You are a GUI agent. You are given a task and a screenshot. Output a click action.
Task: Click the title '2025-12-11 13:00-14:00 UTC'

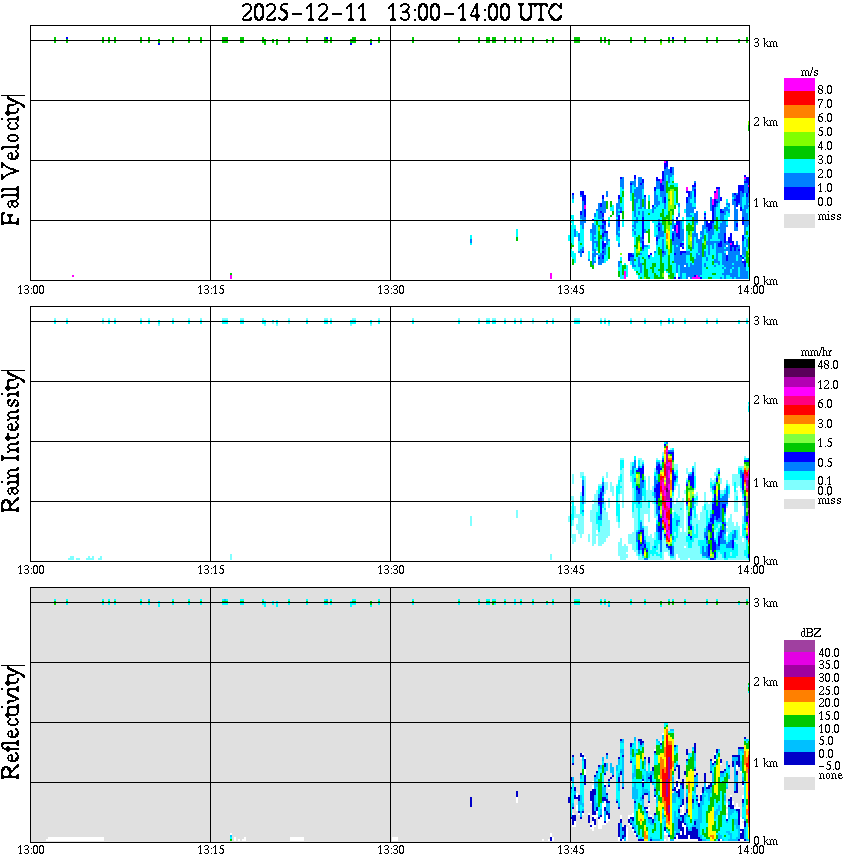click(401, 12)
